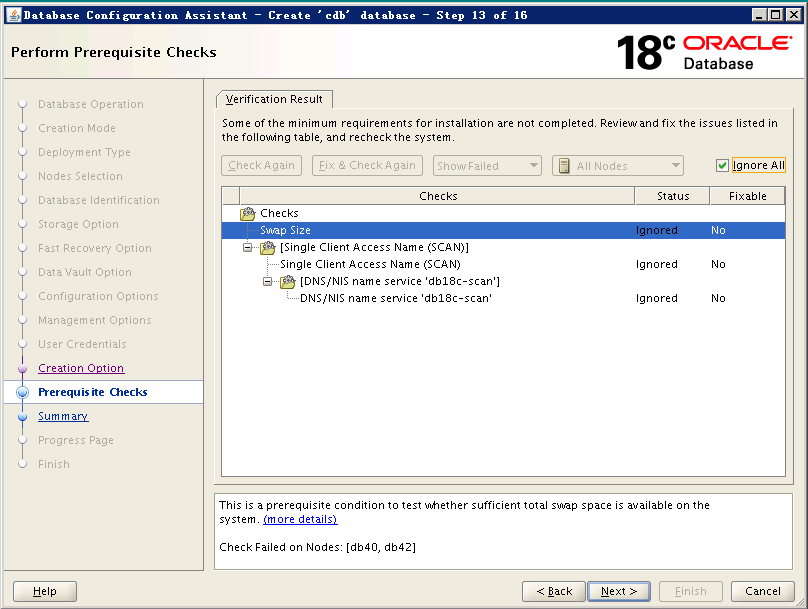This screenshot has height=609, width=808.
Task: Click the Database Identification step
Action: [x=99, y=200]
